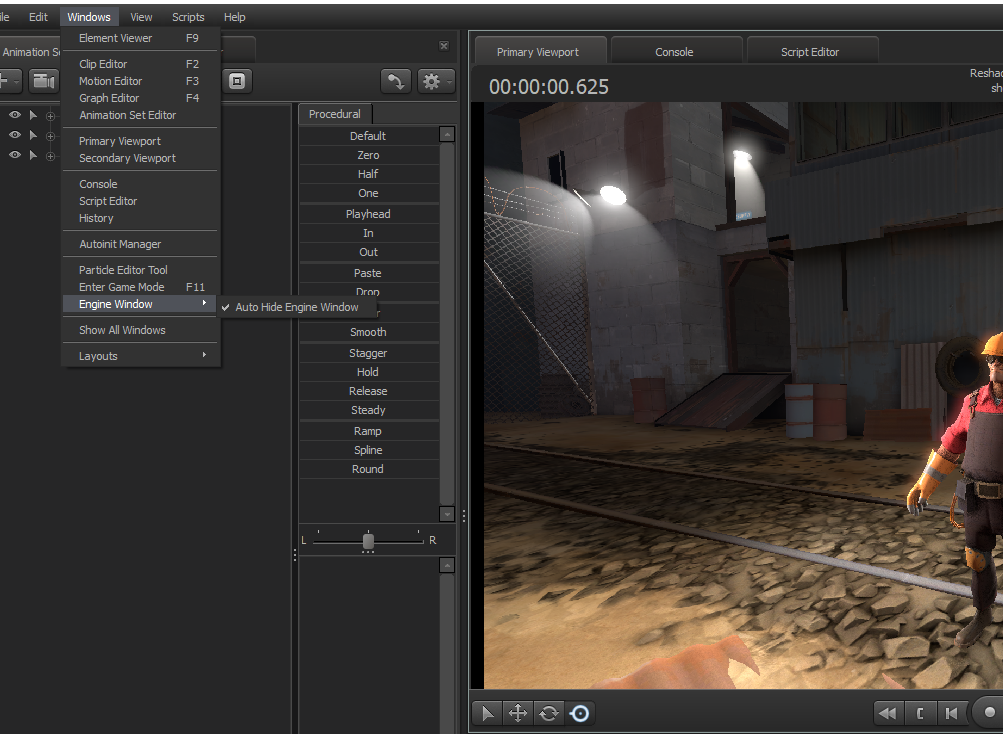The width and height of the screenshot is (1003, 734).
Task: Click the presets list scroll-up arrow
Action: point(447,134)
